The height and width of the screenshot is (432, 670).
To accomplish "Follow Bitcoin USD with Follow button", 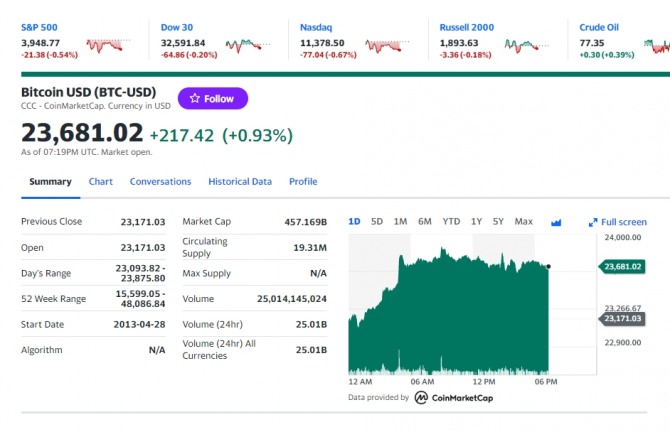I will (x=213, y=98).
